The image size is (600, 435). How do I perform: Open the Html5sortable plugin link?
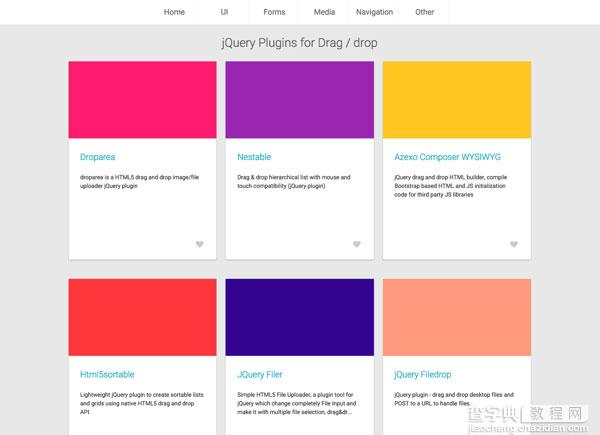tap(107, 375)
